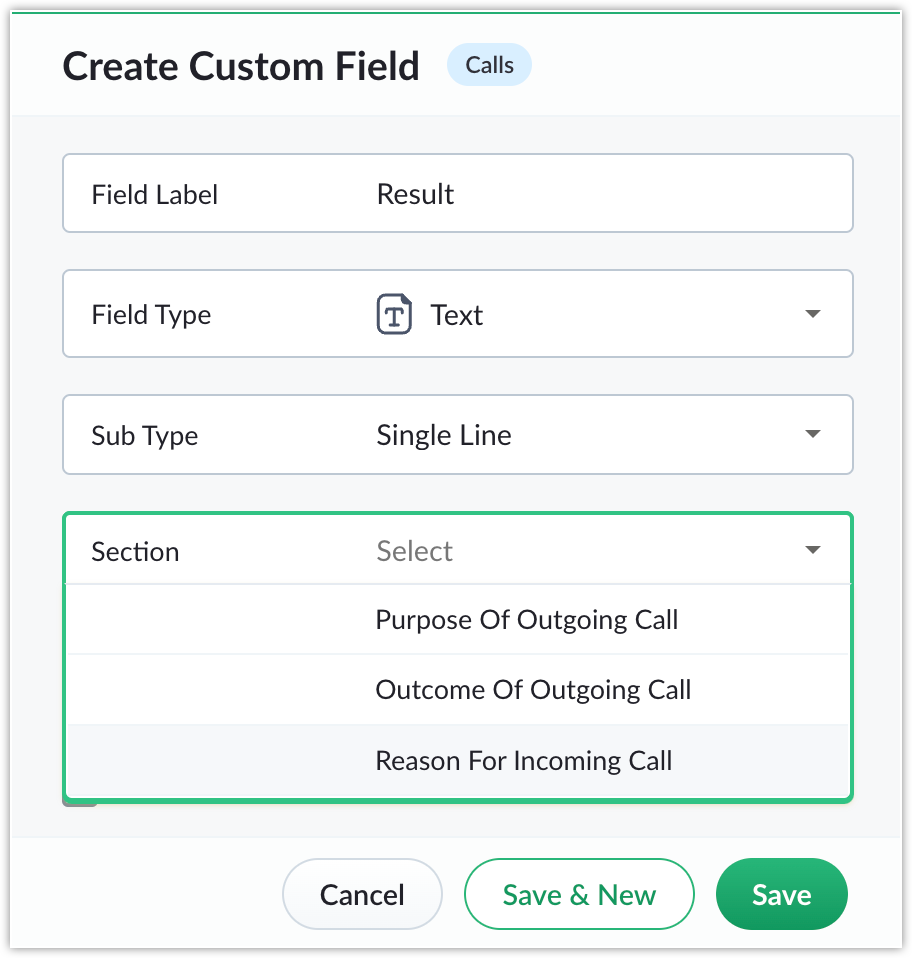Click the green Save button

point(782,894)
